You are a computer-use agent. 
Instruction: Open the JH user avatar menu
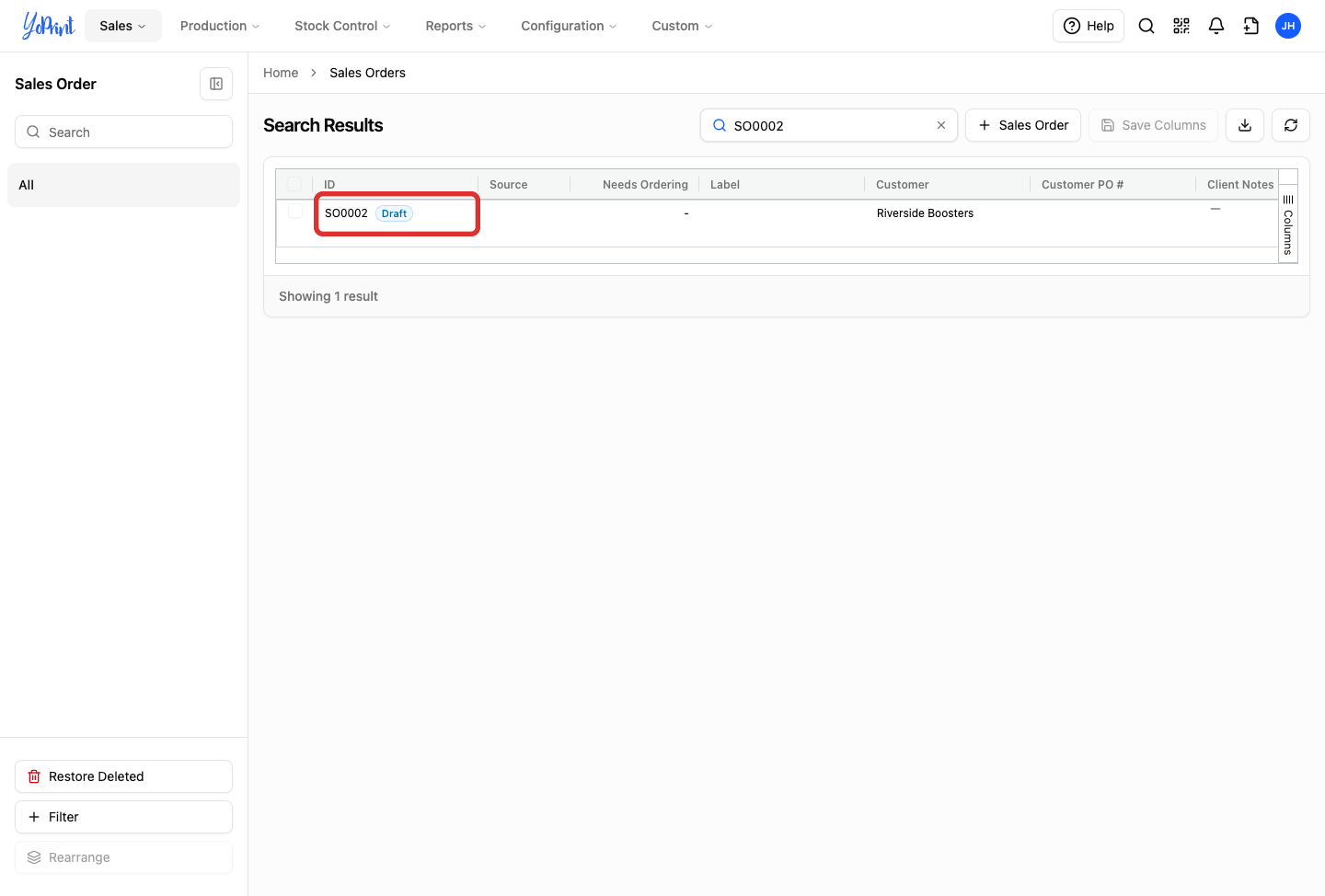coord(1288,26)
